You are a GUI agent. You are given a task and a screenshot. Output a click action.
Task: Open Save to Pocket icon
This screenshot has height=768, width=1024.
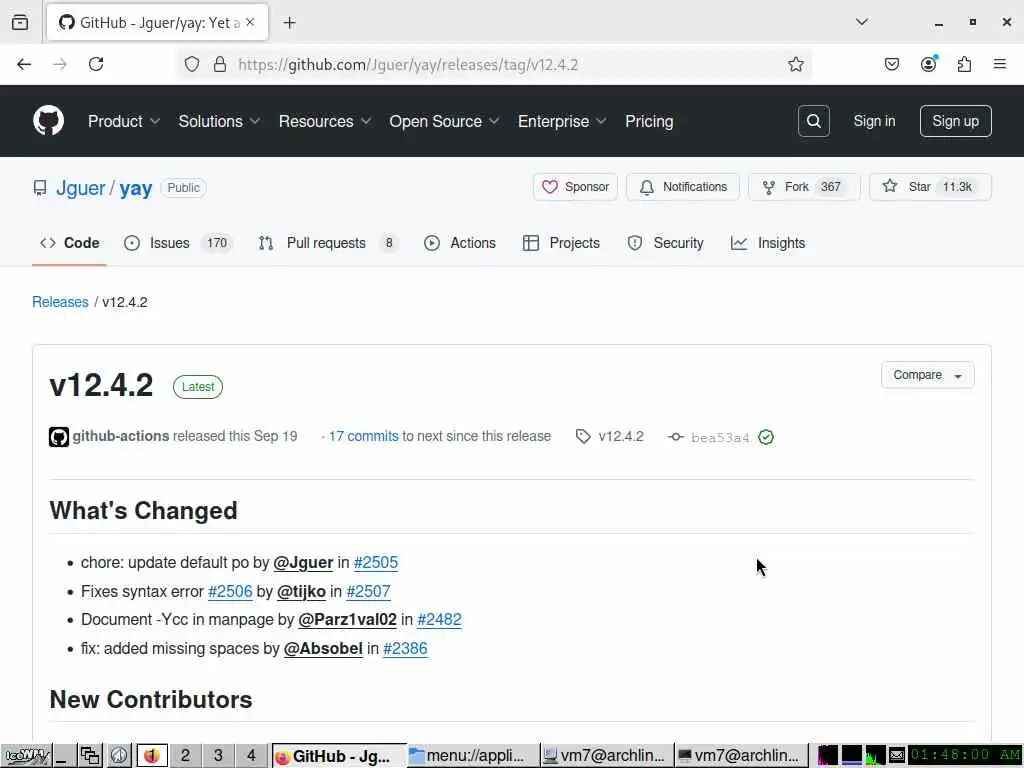891,64
